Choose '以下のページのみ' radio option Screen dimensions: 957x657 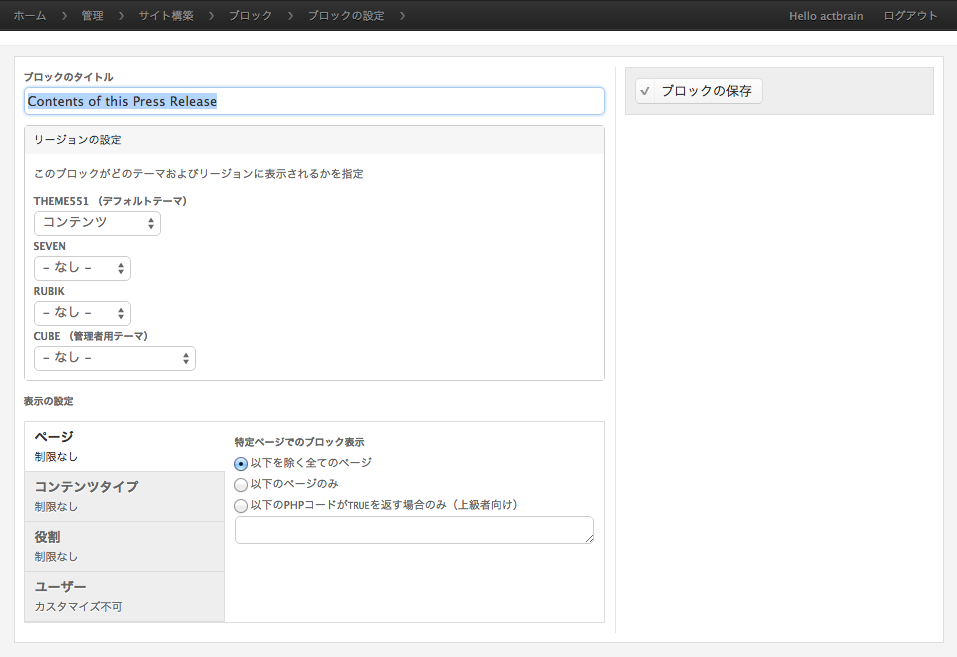[x=240, y=484]
